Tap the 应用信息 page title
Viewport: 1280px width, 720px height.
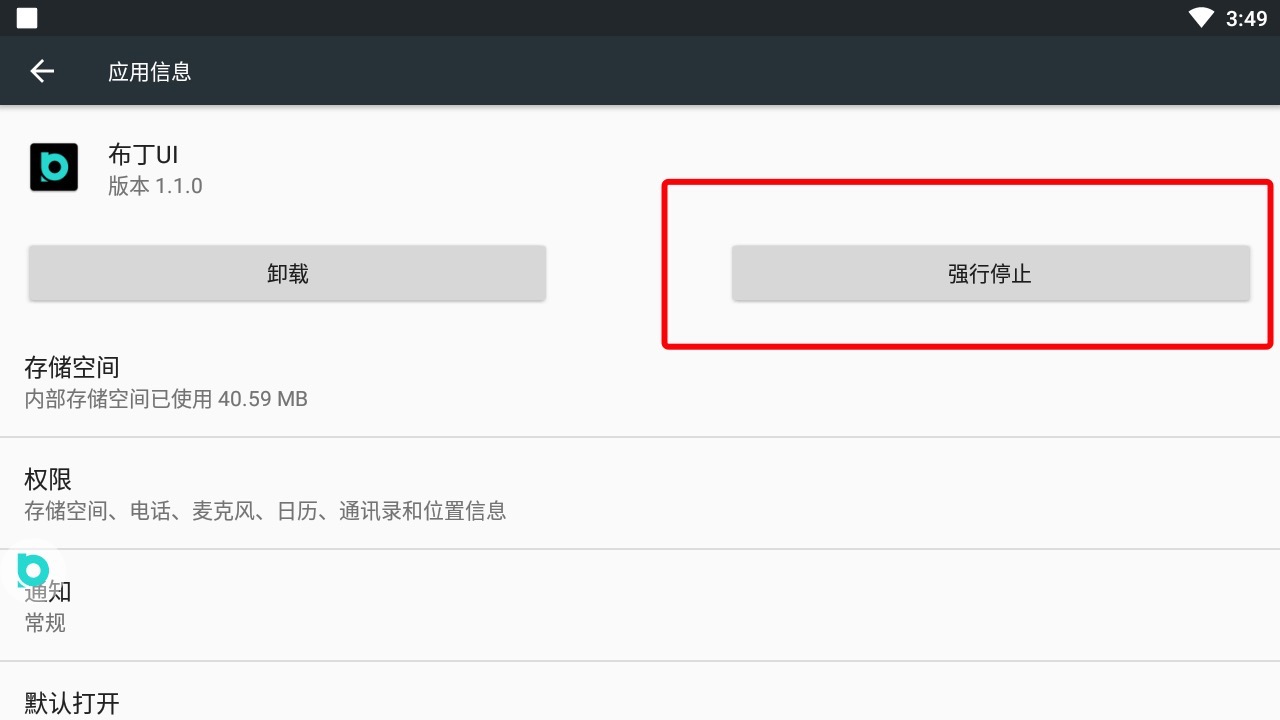[x=150, y=72]
